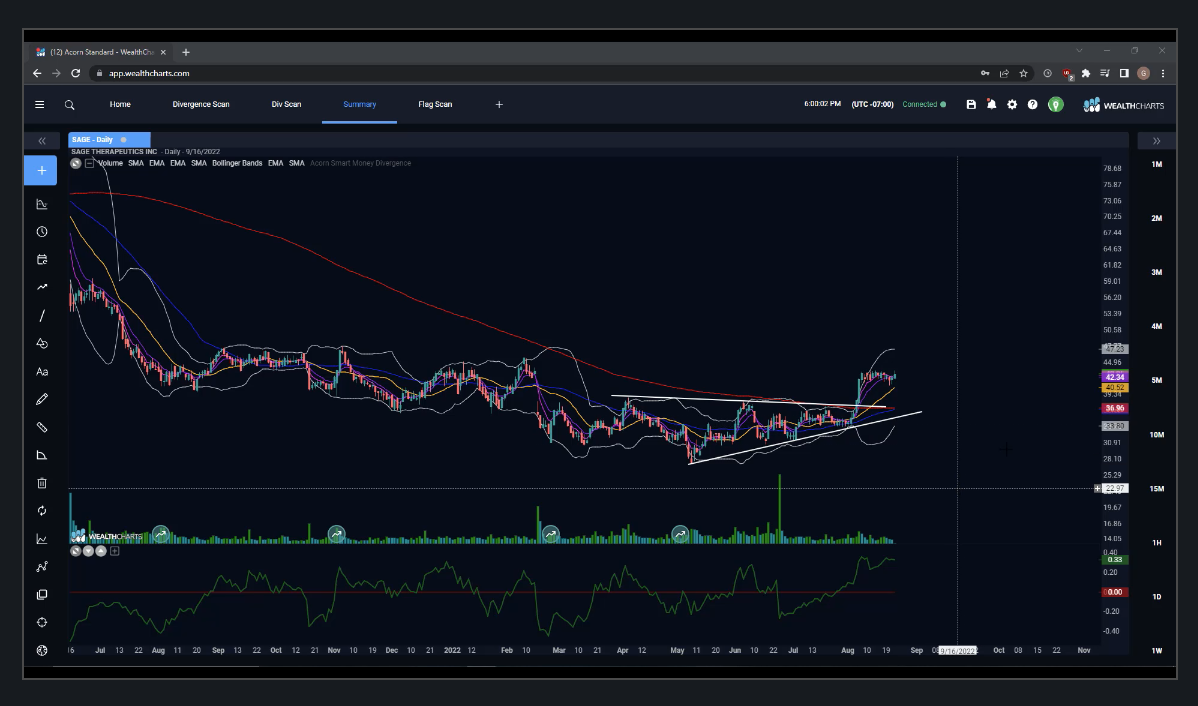Select the line drawing tool

42,316
